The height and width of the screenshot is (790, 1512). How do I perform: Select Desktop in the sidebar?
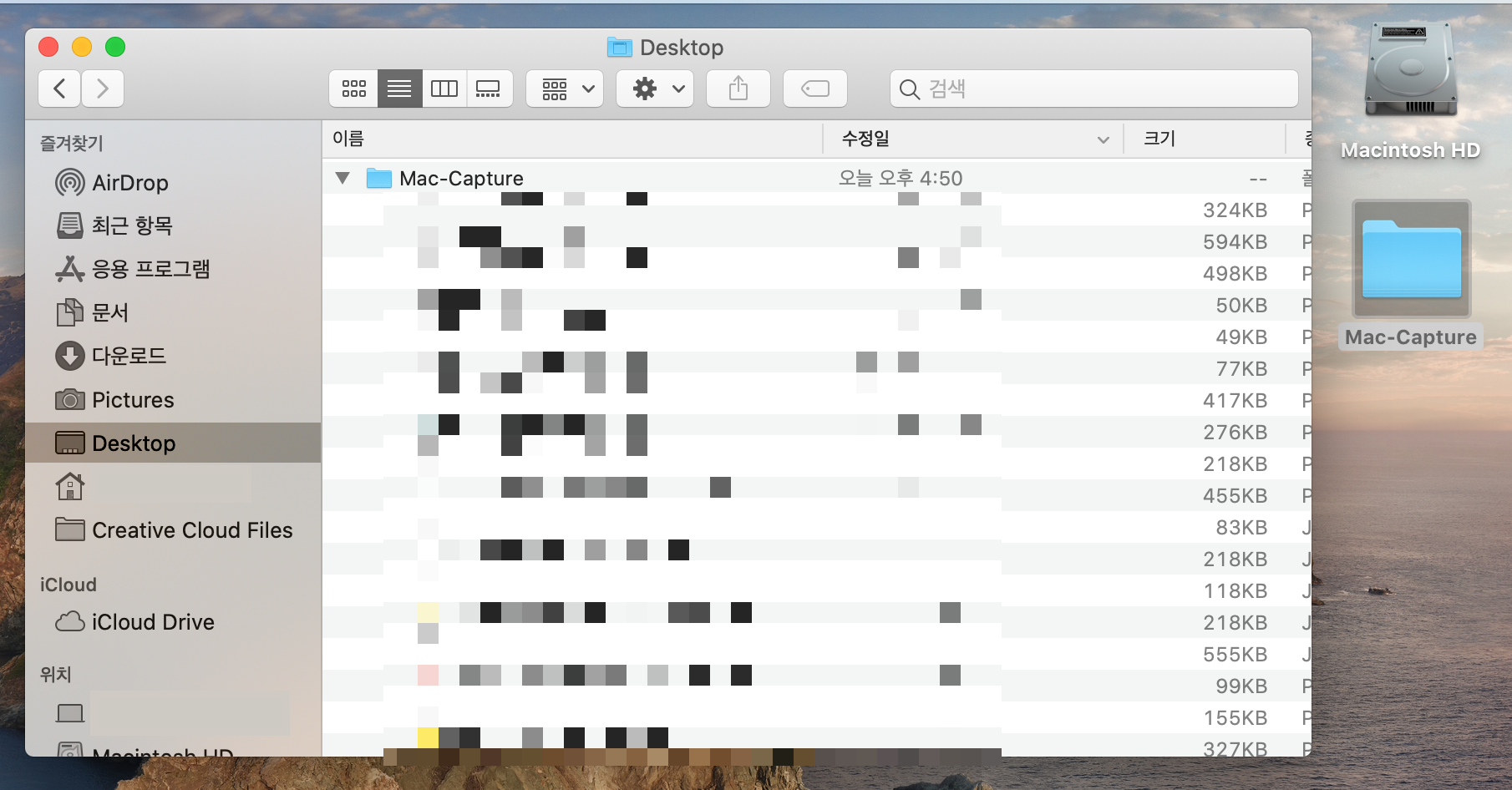click(173, 443)
